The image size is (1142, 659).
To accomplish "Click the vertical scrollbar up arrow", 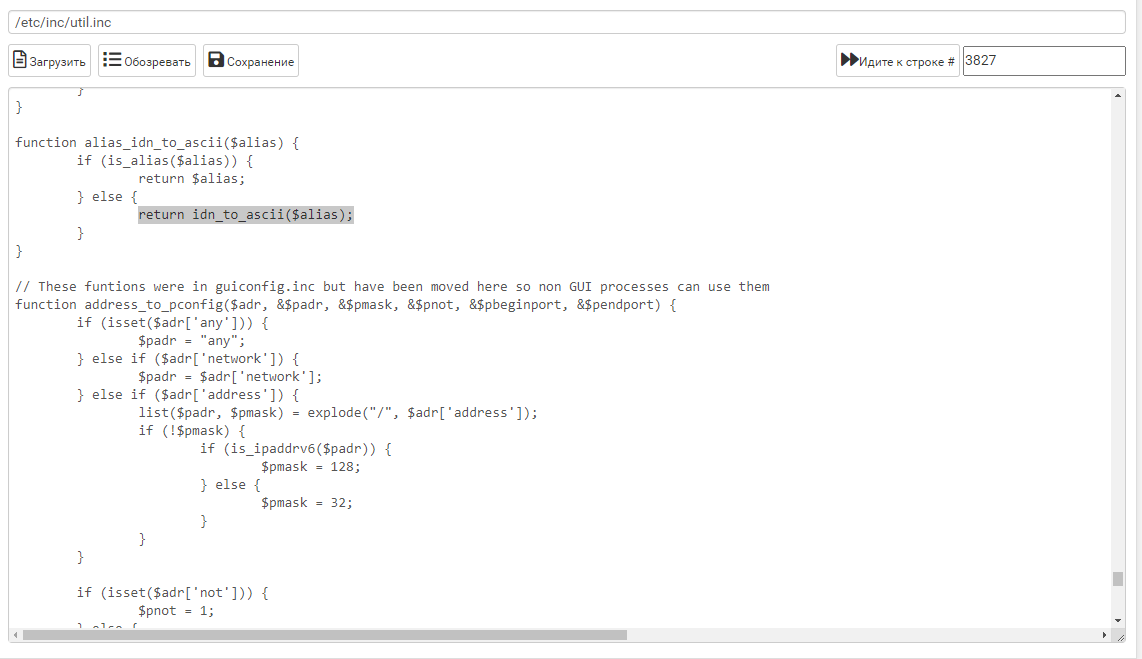I will click(x=1118, y=95).
